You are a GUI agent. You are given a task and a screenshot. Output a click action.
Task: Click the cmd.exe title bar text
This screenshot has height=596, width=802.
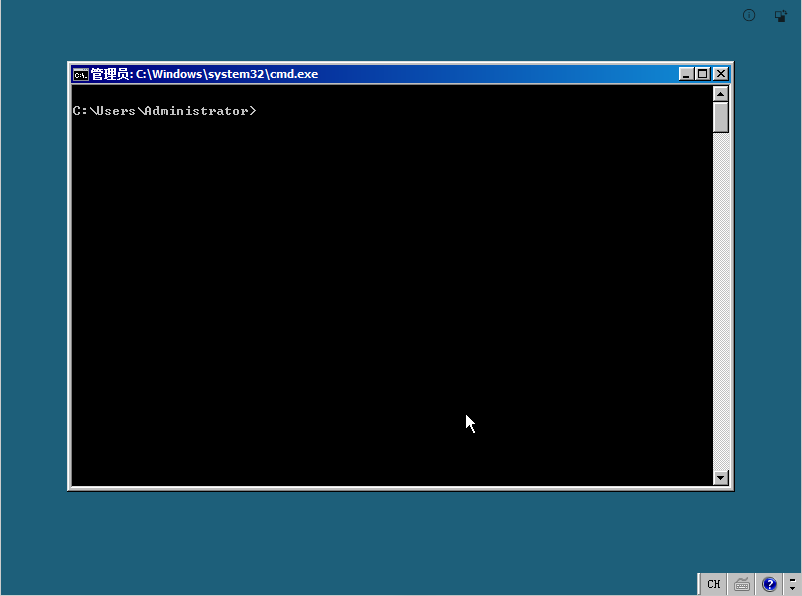click(226, 74)
